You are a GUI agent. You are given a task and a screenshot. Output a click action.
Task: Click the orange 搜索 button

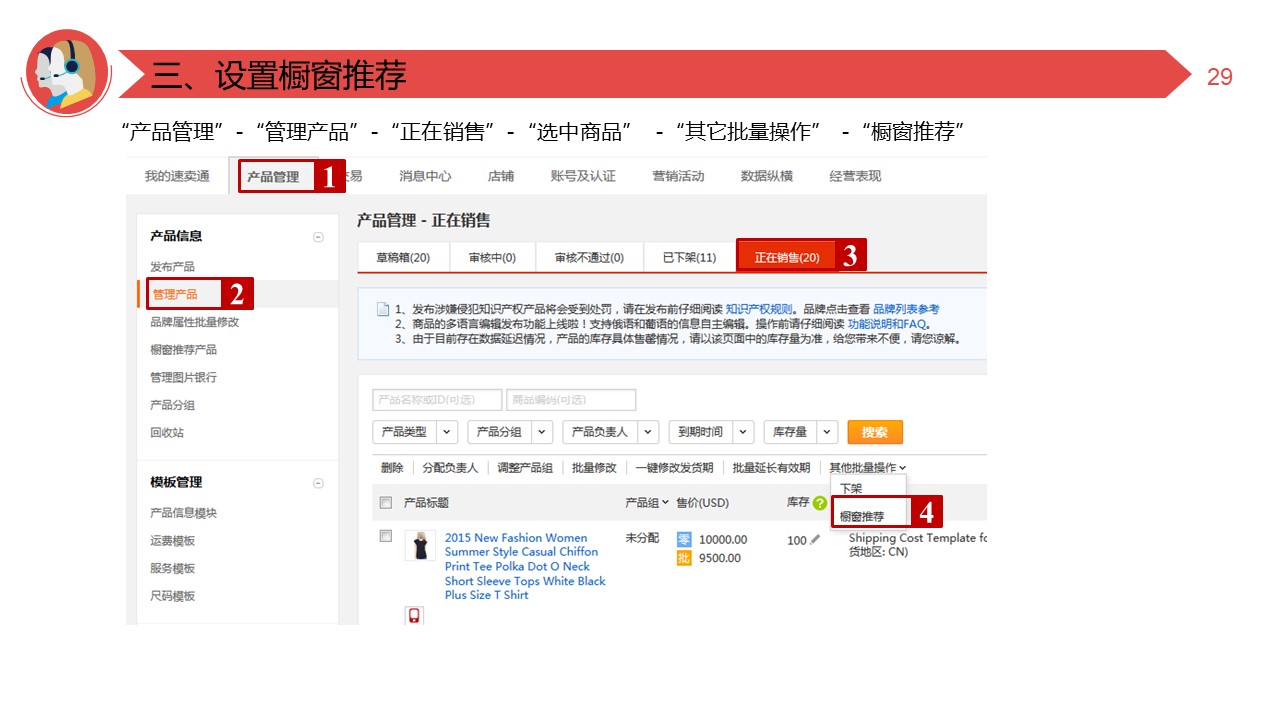pos(875,432)
